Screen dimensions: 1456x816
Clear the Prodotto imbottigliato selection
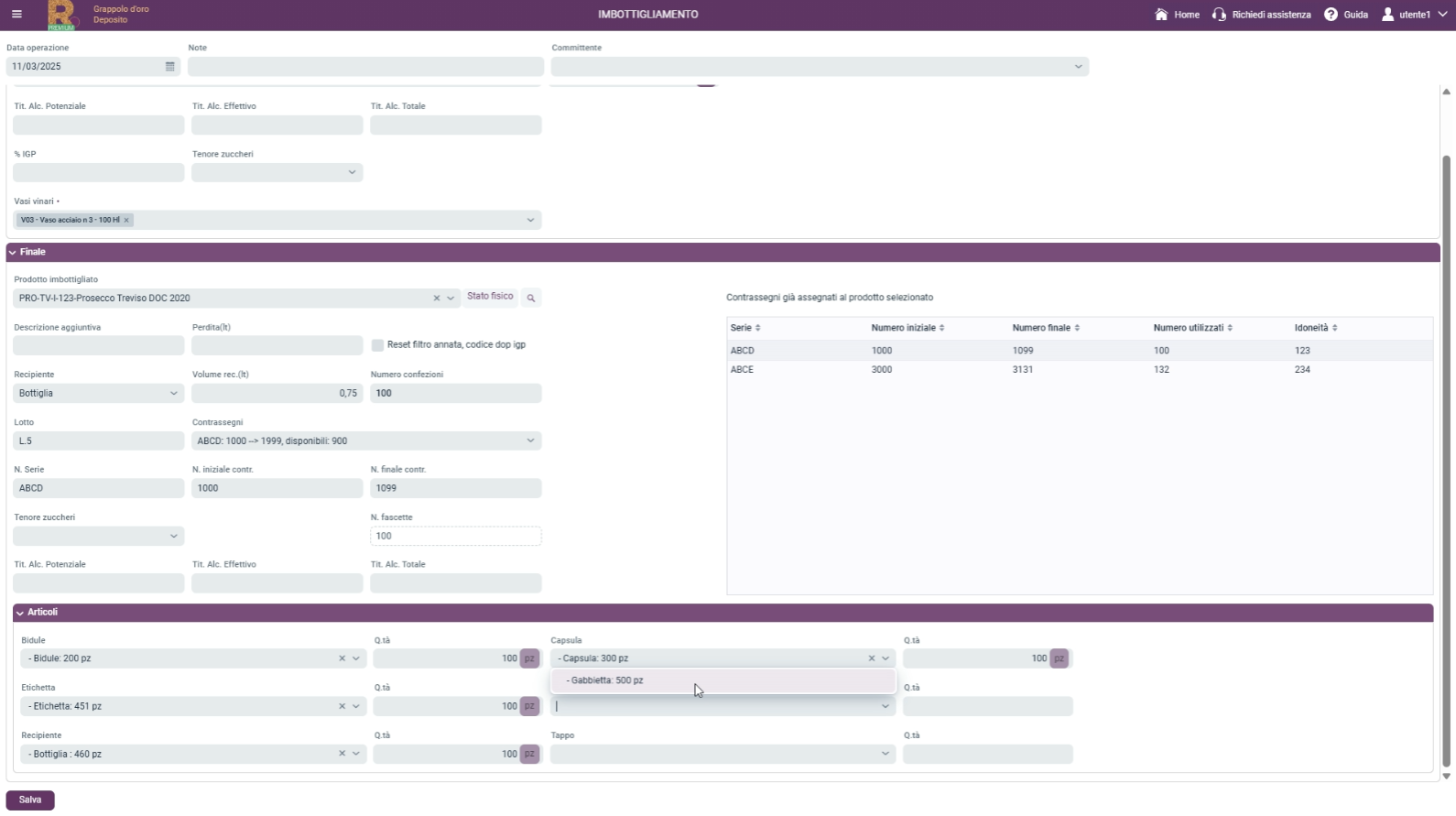[x=437, y=299]
